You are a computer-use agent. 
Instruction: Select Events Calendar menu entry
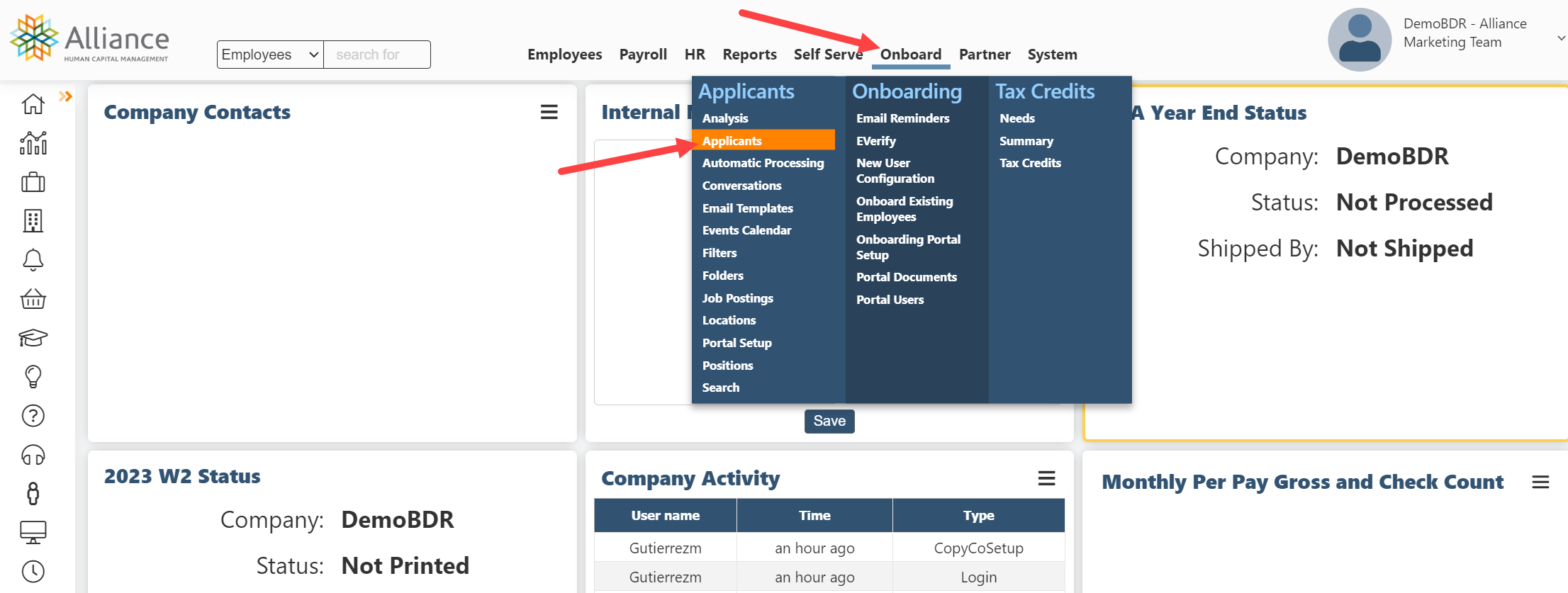click(x=746, y=230)
